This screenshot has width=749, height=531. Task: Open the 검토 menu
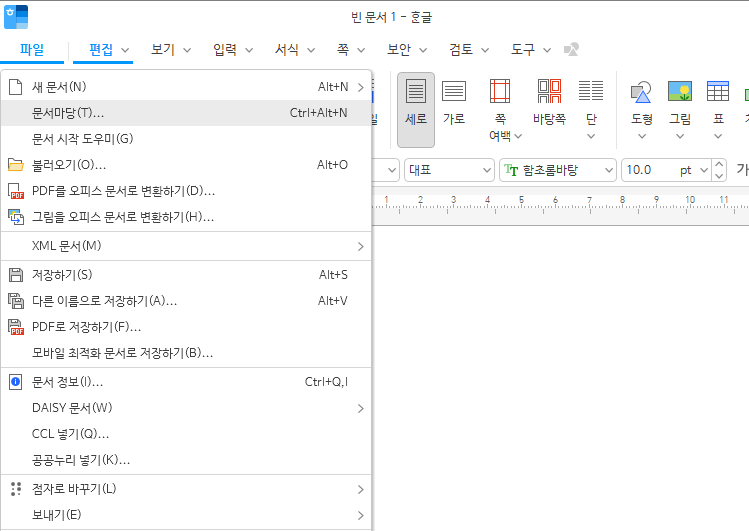coord(461,50)
